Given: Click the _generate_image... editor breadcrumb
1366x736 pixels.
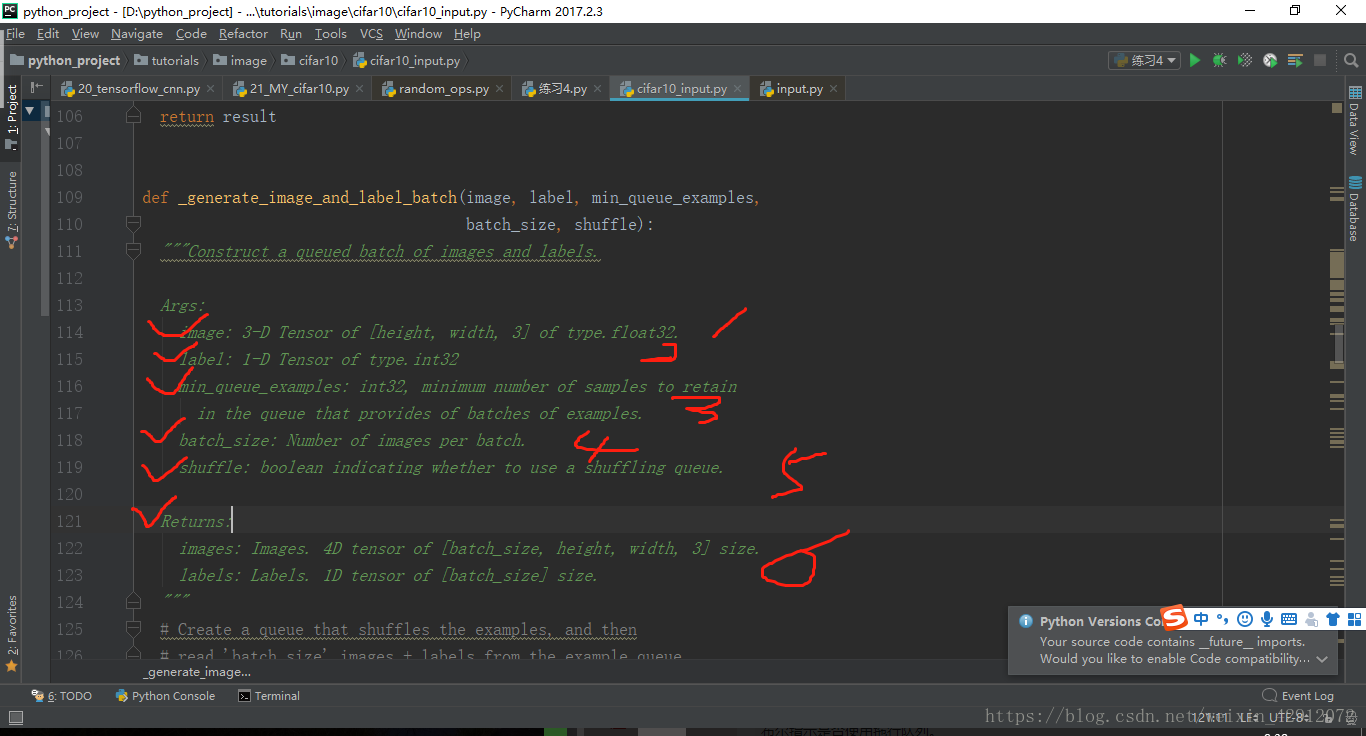Looking at the screenshot, I should point(197,672).
